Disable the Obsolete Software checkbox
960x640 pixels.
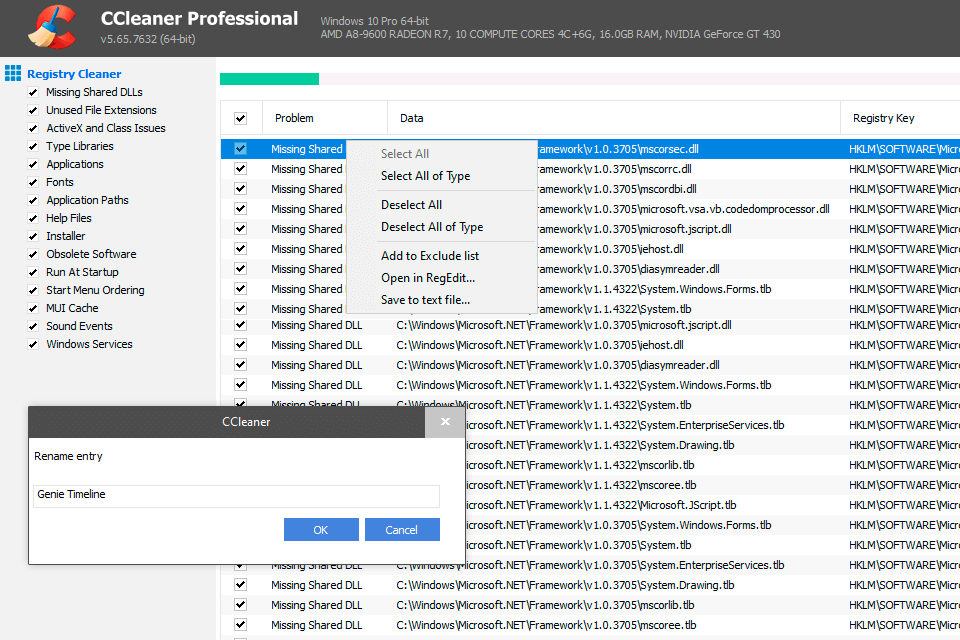pos(33,254)
